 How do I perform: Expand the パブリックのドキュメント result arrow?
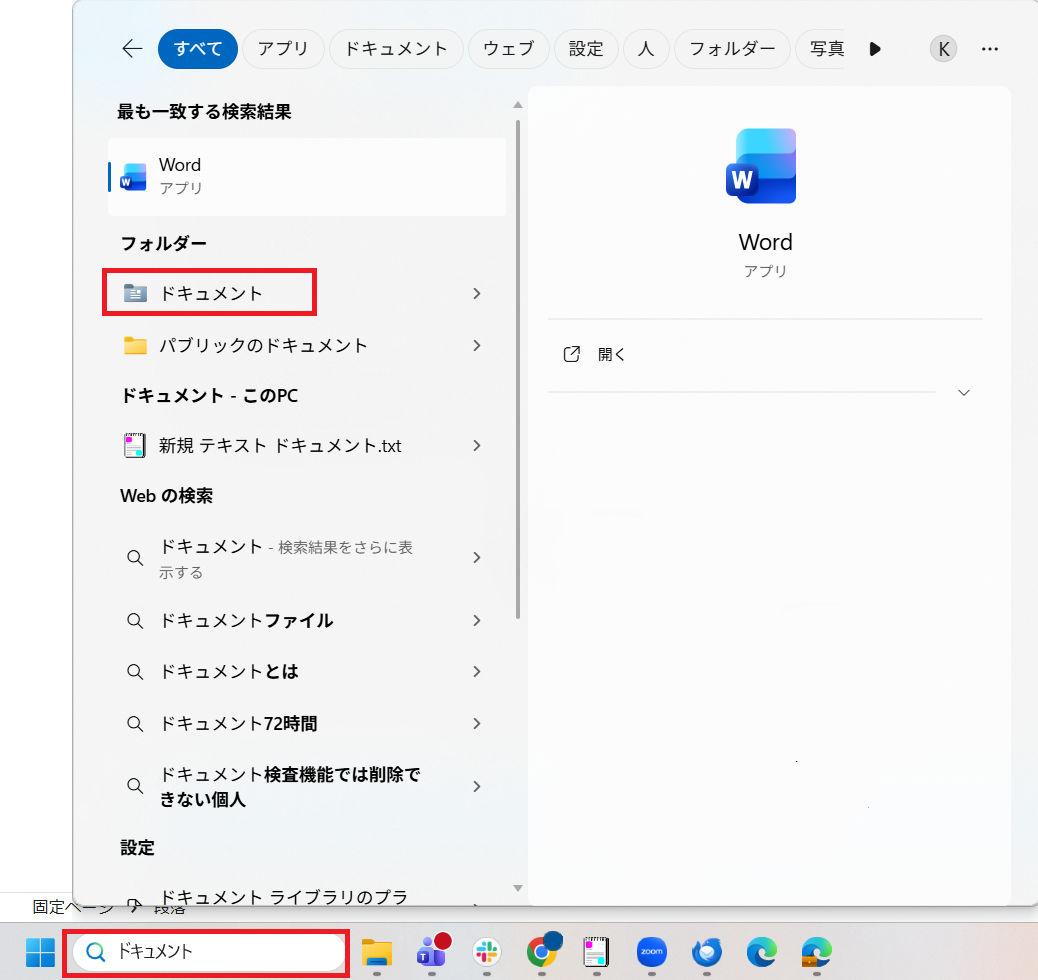coord(477,346)
